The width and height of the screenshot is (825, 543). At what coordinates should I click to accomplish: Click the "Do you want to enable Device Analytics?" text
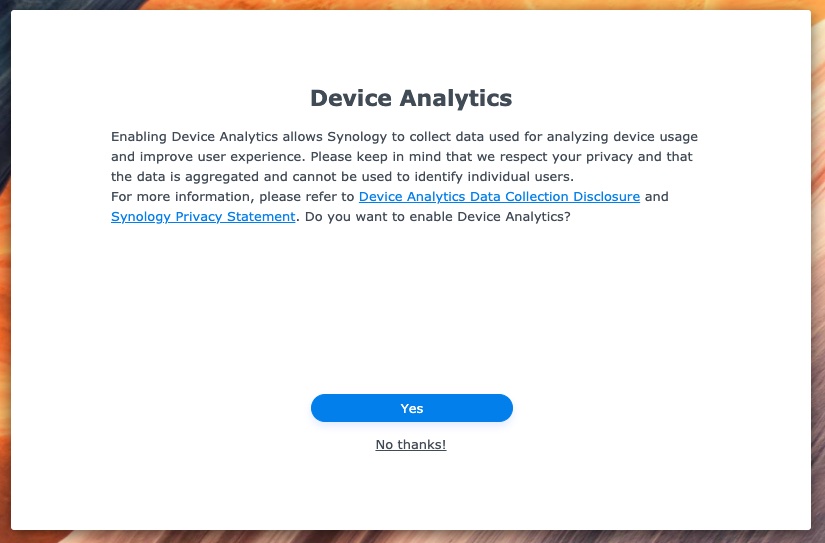(x=438, y=216)
